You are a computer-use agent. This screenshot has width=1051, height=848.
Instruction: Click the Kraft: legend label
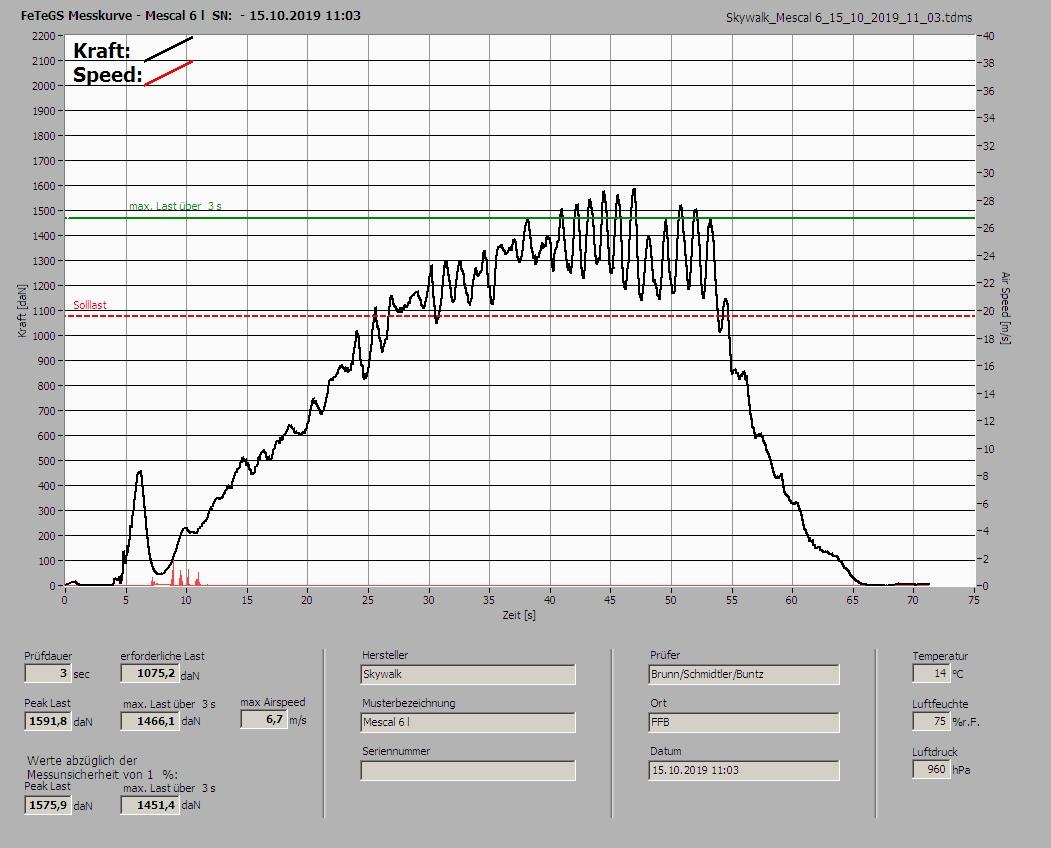(102, 51)
